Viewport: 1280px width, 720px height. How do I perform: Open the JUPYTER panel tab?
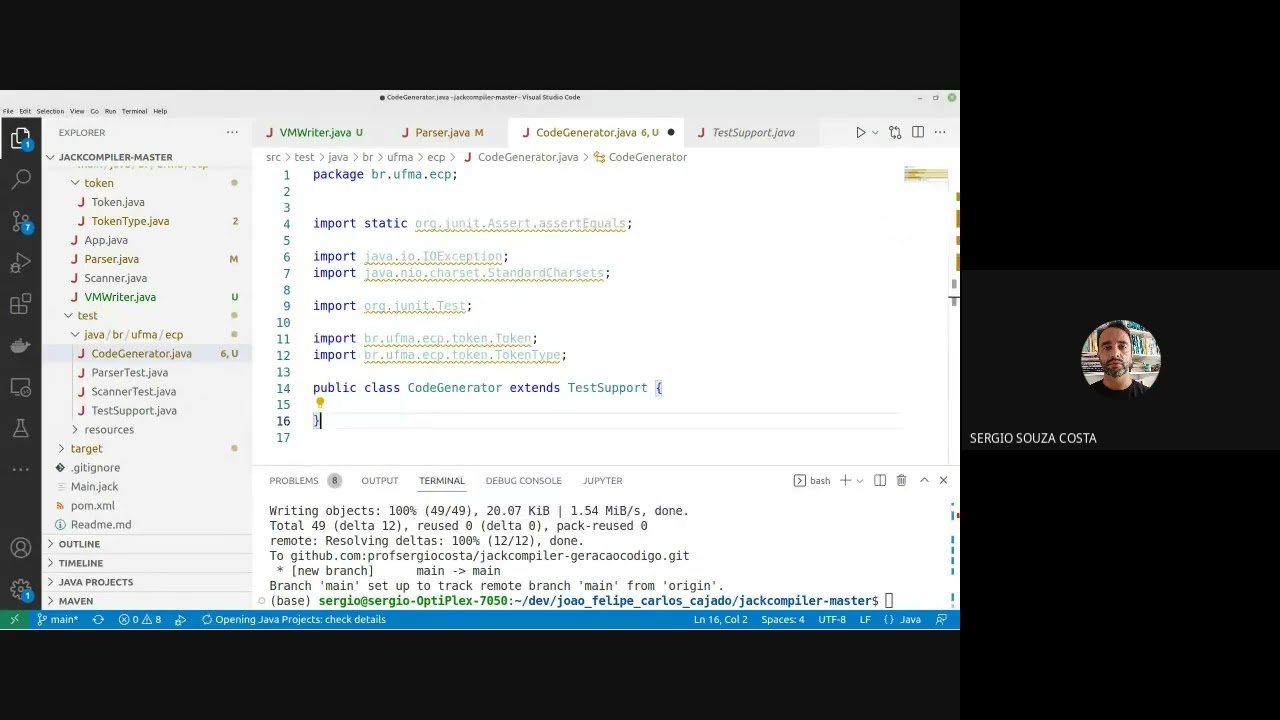tap(602, 480)
